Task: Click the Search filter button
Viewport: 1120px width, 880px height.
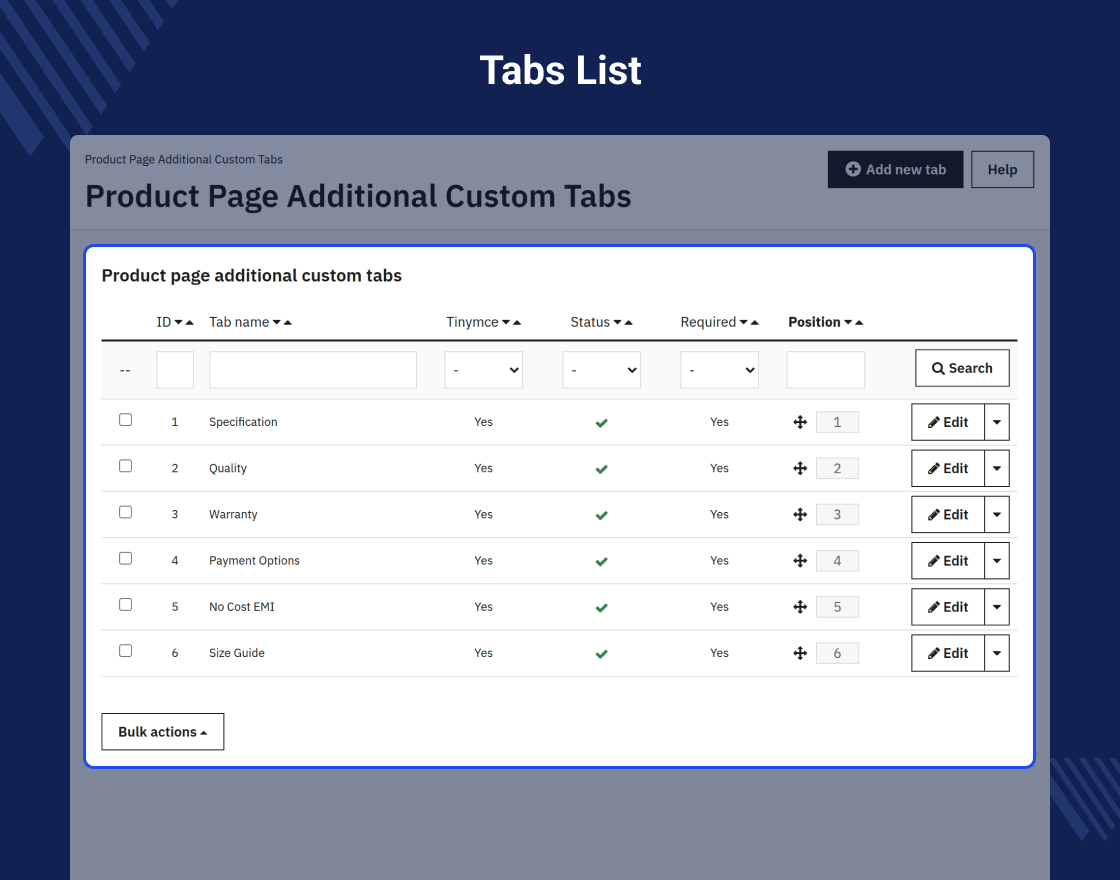Action: pos(962,369)
